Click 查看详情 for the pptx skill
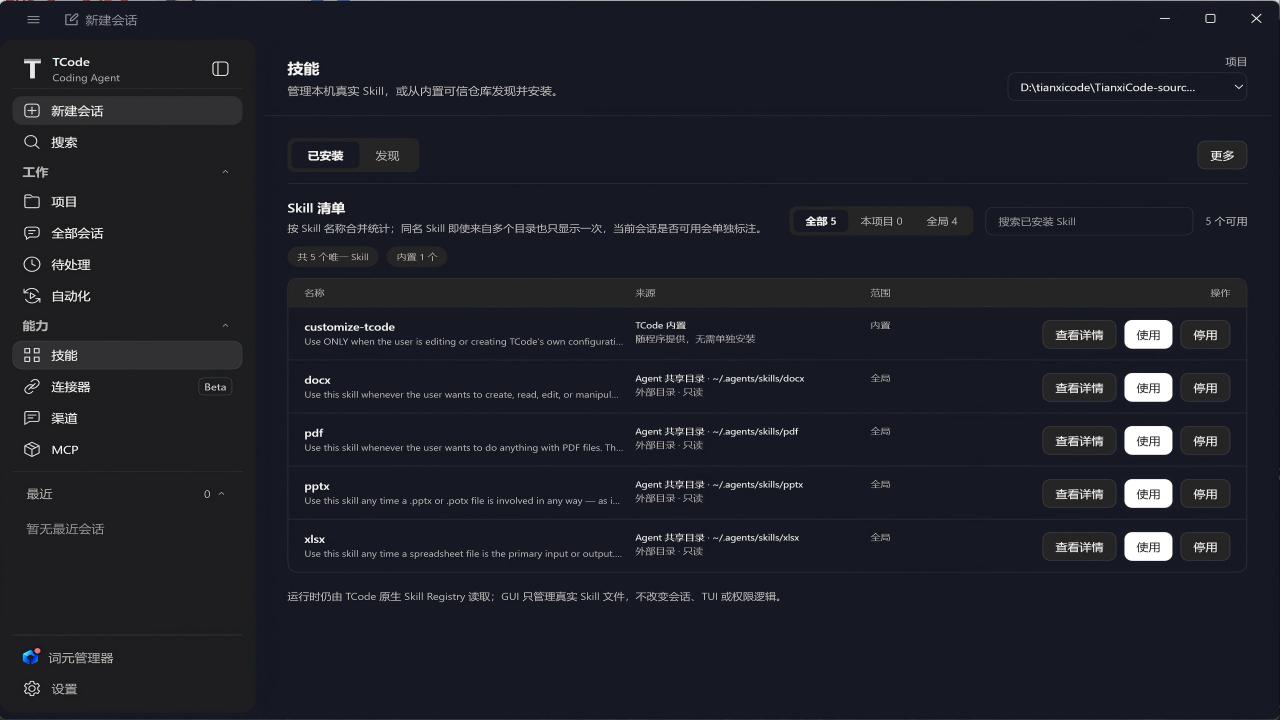 pyautogui.click(x=1079, y=494)
